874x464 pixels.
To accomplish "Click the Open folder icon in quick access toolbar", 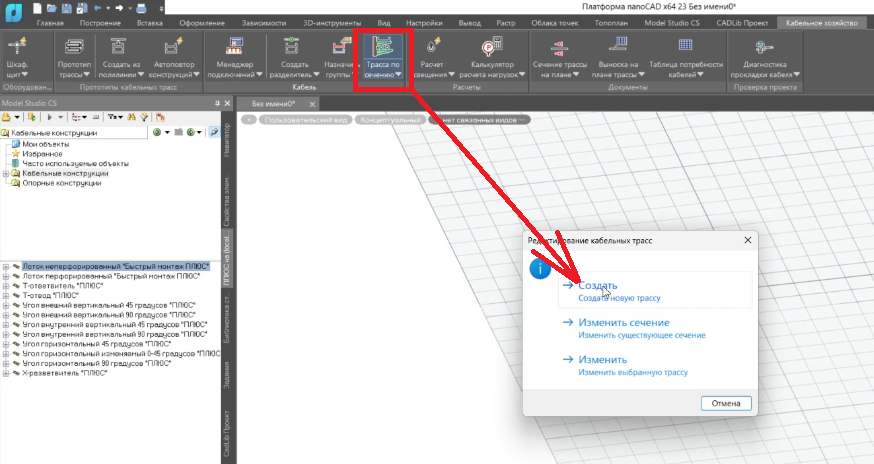I will click(x=52, y=8).
